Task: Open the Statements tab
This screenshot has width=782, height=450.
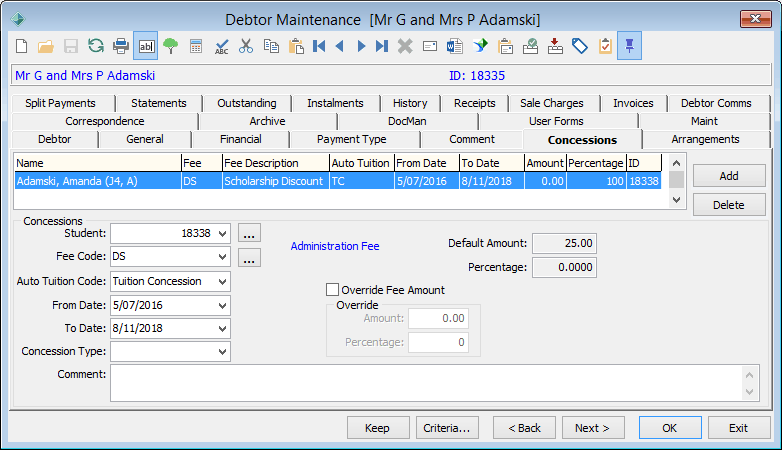Action: click(159, 103)
